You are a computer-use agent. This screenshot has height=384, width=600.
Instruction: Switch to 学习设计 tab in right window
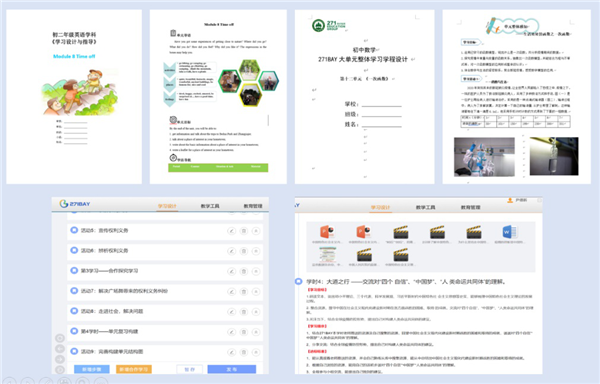[x=380, y=207]
